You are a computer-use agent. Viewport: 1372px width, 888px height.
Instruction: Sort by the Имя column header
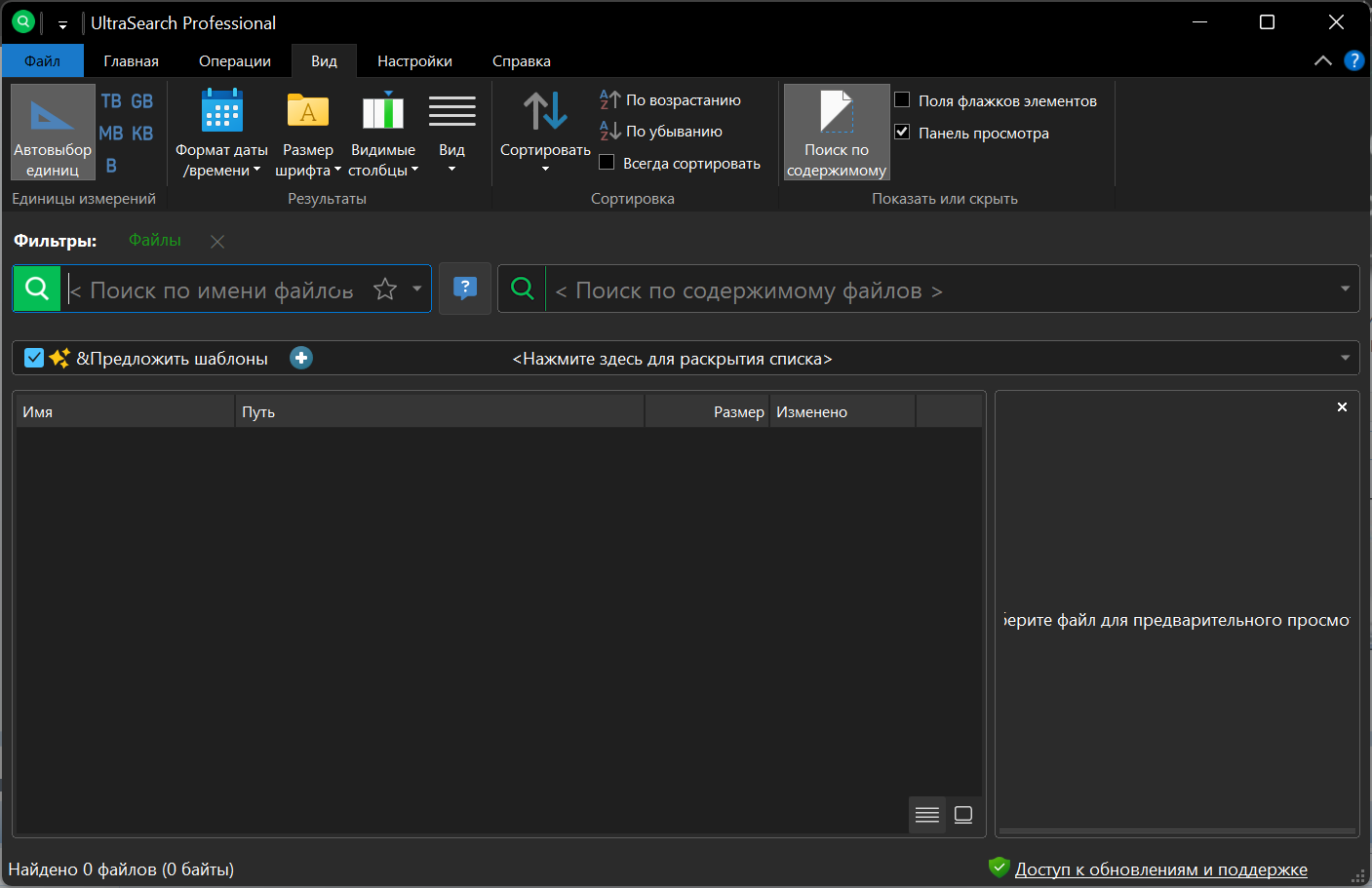pos(125,411)
